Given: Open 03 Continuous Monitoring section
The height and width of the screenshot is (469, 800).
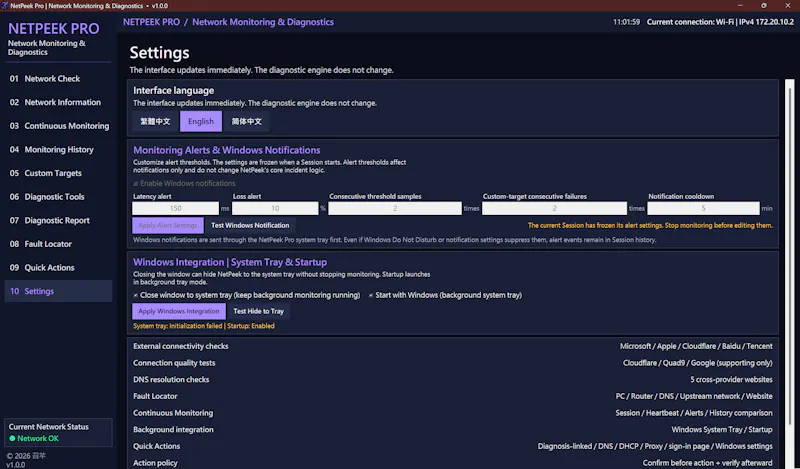Looking at the screenshot, I should (x=58, y=126).
